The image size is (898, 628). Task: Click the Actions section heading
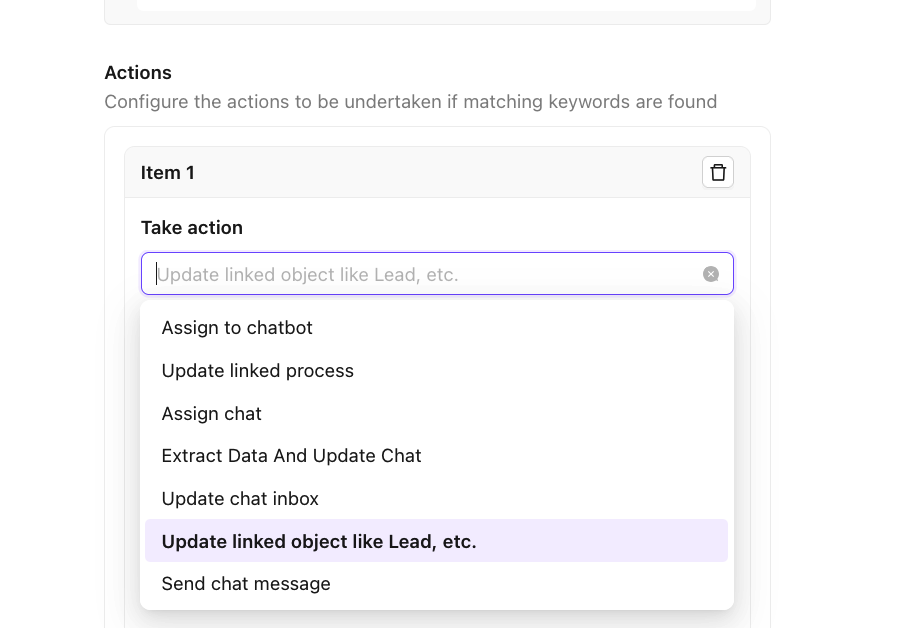click(x=138, y=73)
